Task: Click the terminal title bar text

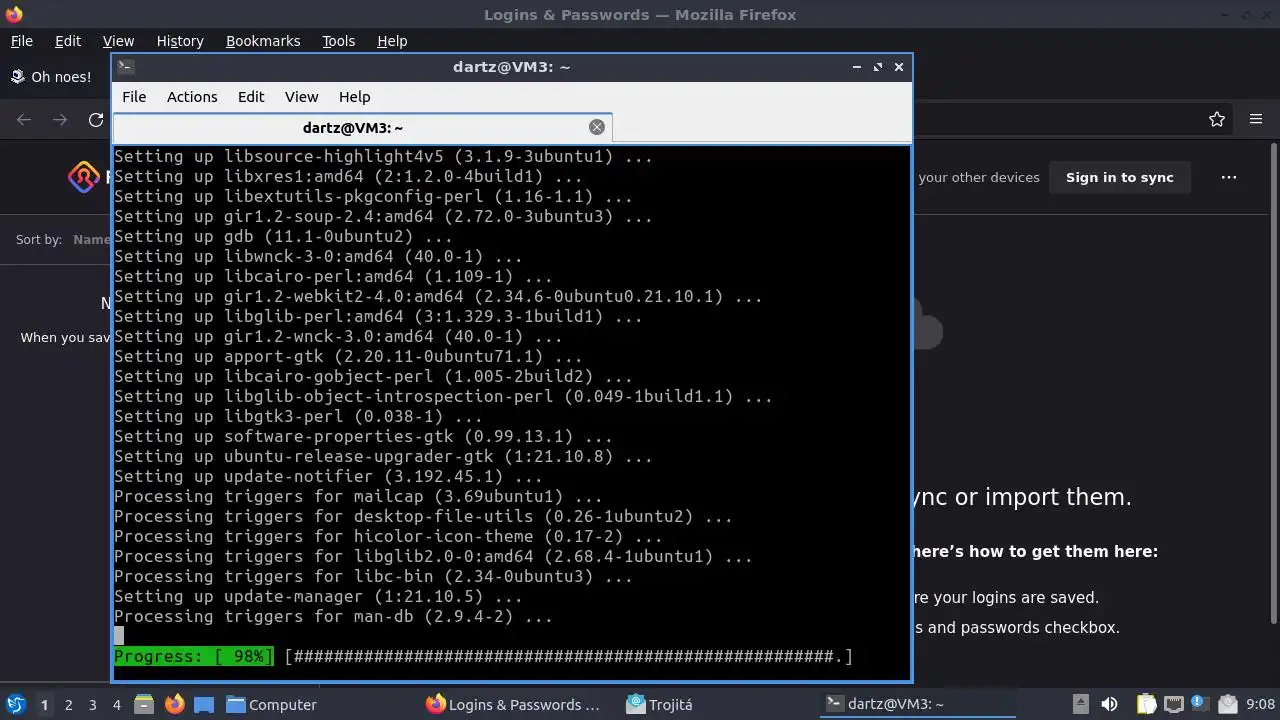Action: tap(511, 66)
